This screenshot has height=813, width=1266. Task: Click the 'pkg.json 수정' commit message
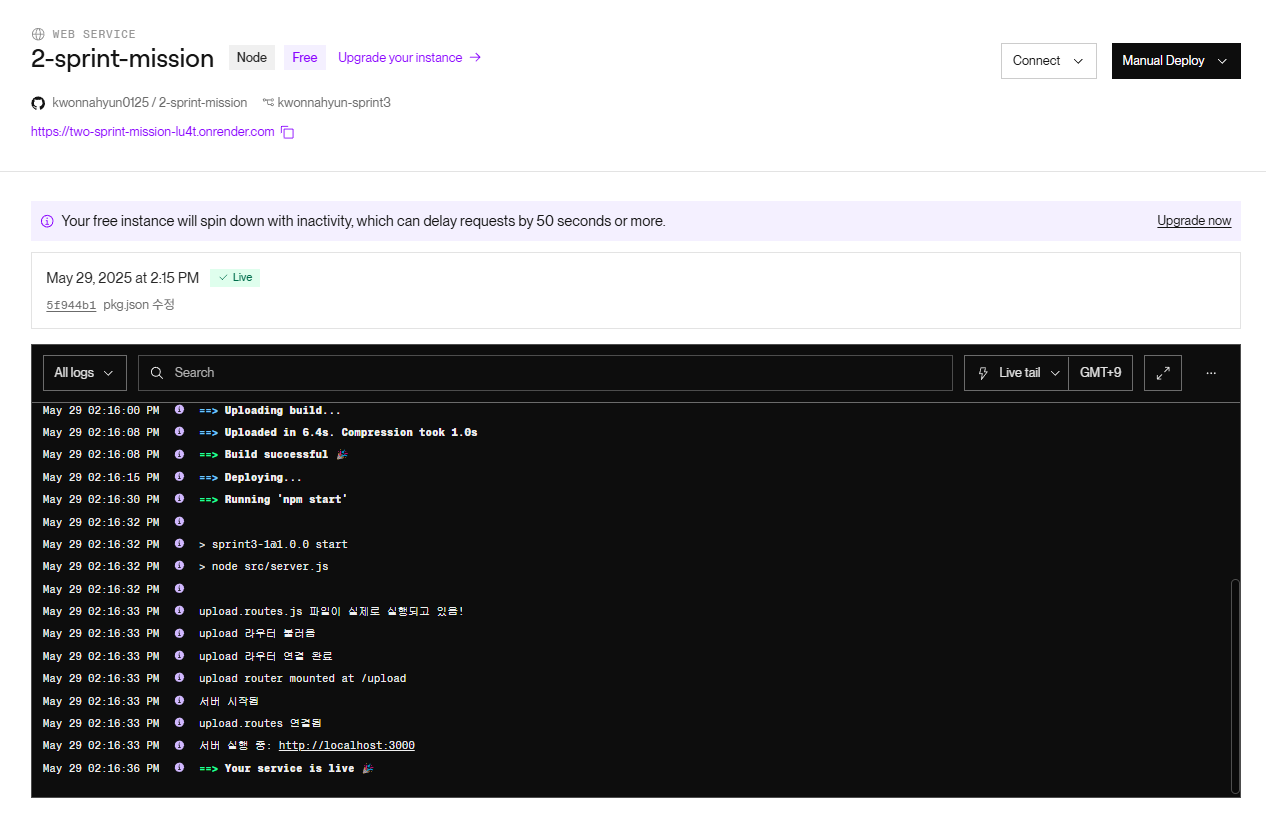pos(139,305)
